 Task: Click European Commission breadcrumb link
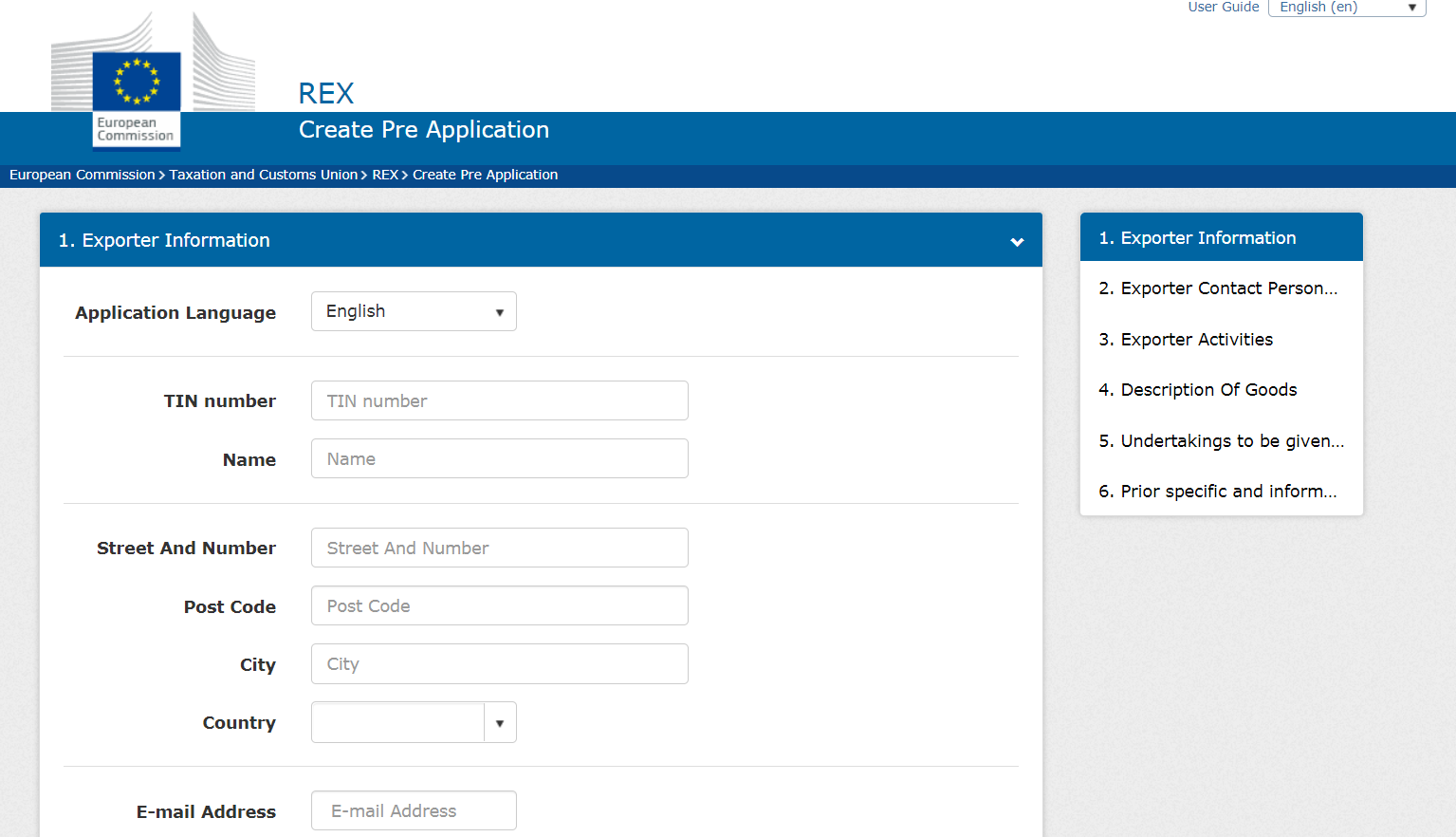tap(82, 175)
